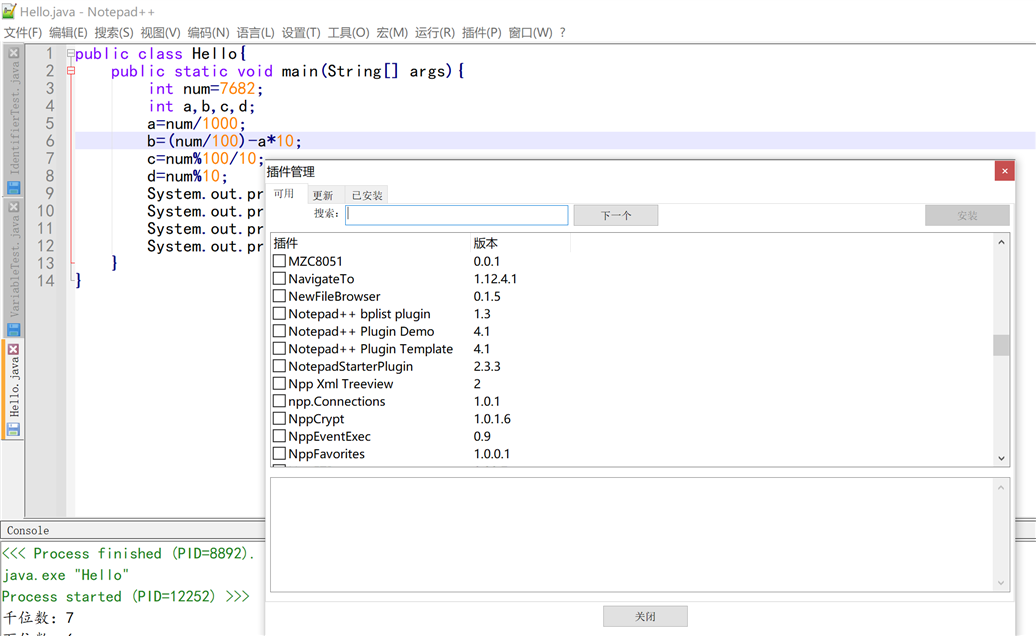Click console line 'java.exe "Hello"'

(65, 575)
